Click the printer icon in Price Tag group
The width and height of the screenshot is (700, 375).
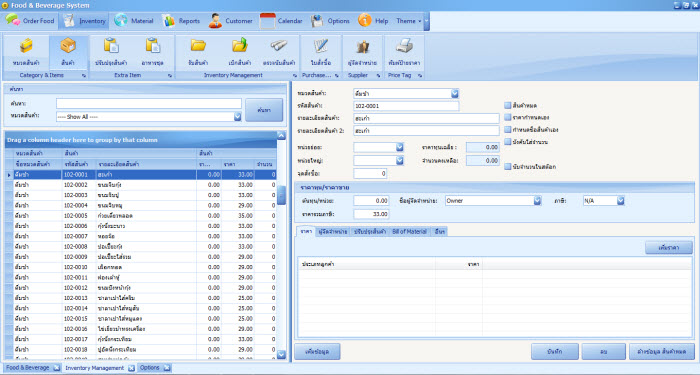point(404,46)
